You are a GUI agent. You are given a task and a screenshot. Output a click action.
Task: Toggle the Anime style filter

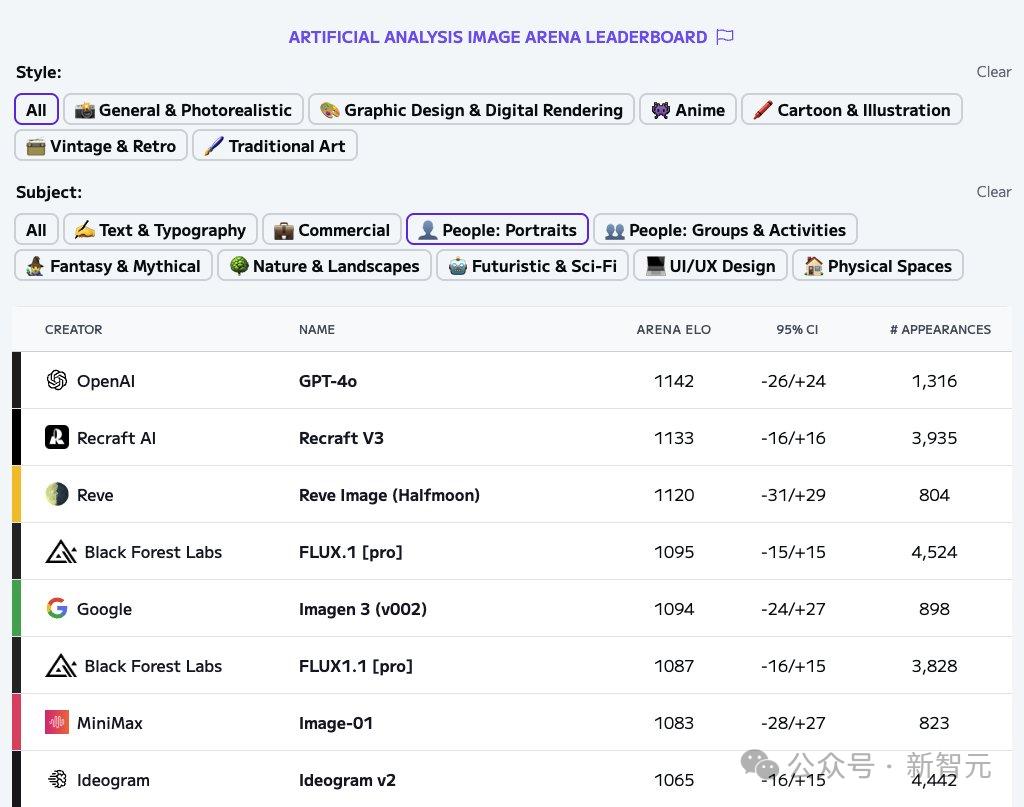point(688,110)
